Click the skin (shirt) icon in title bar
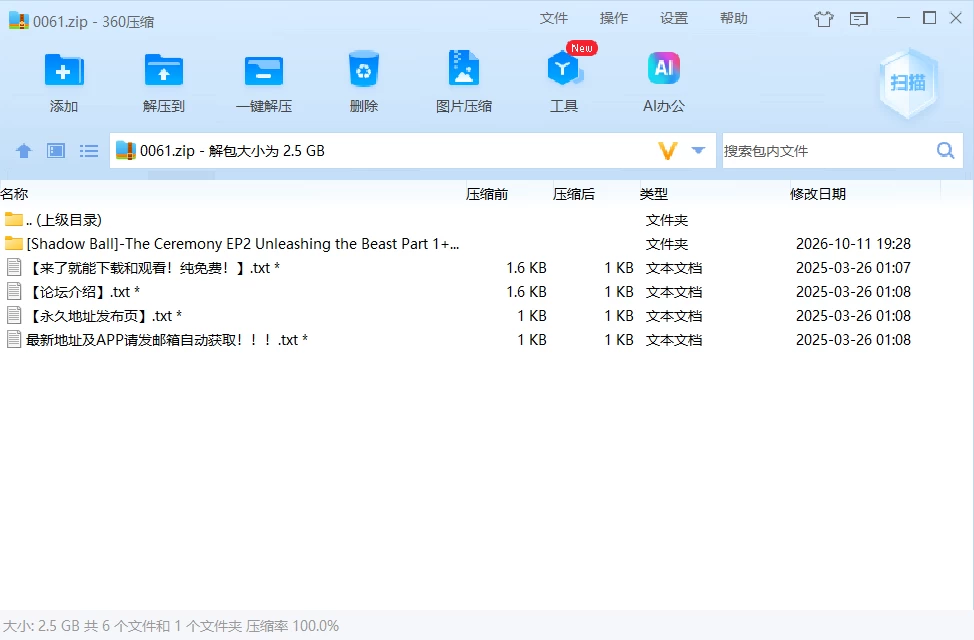This screenshot has height=640, width=974. (x=824, y=19)
